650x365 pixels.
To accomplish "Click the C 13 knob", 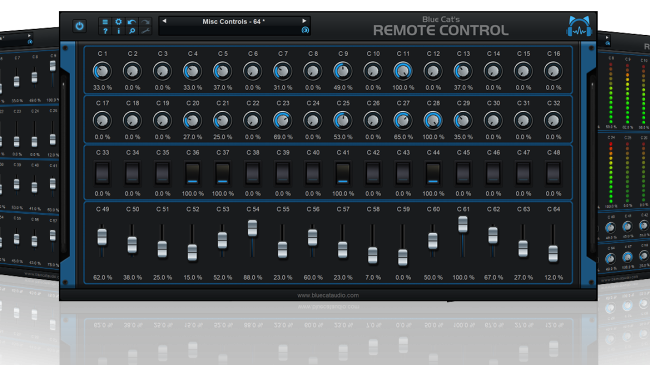I will pyautogui.click(x=463, y=71).
